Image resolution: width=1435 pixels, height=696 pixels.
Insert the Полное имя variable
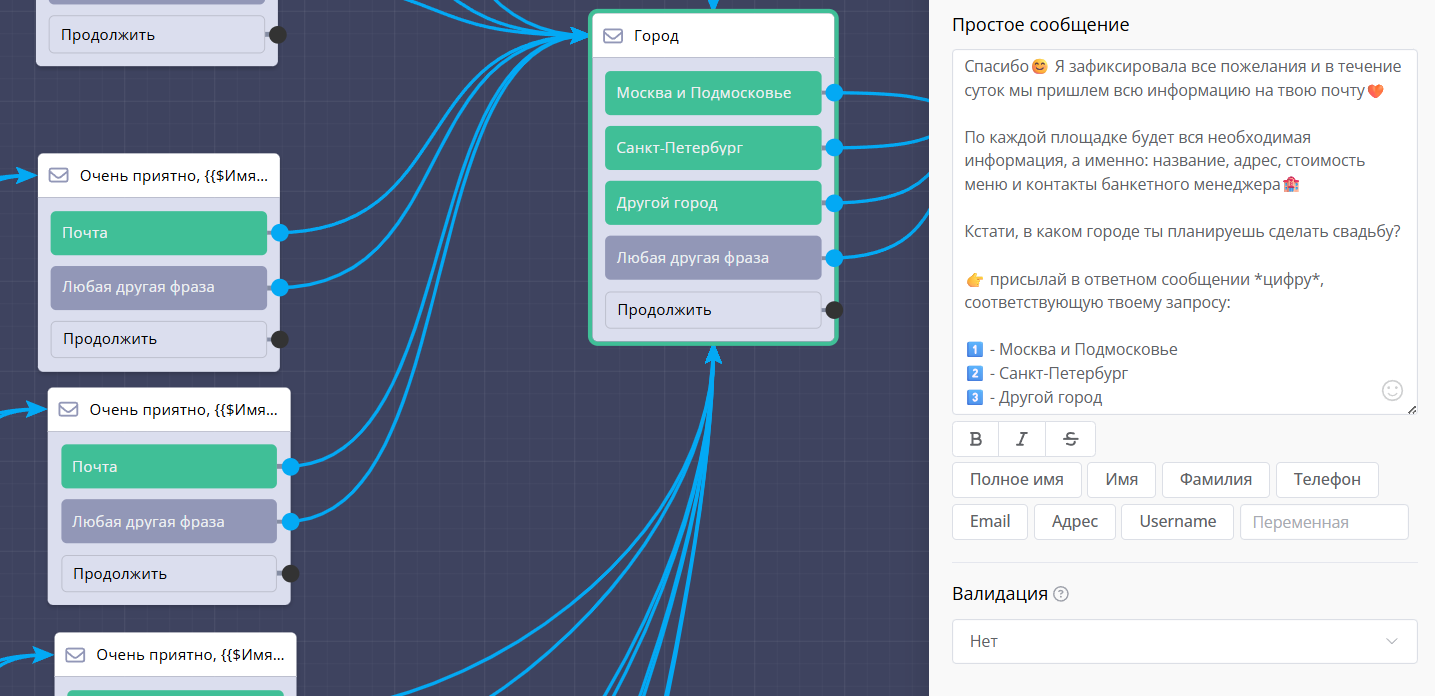point(1016,480)
